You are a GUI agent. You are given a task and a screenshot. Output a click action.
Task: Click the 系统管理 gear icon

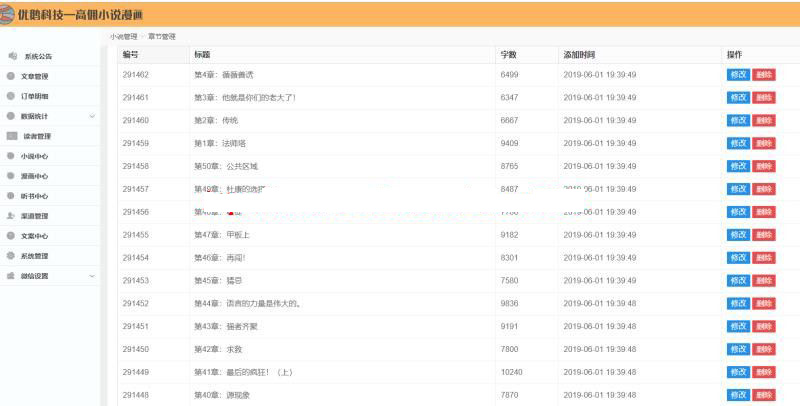(11, 256)
